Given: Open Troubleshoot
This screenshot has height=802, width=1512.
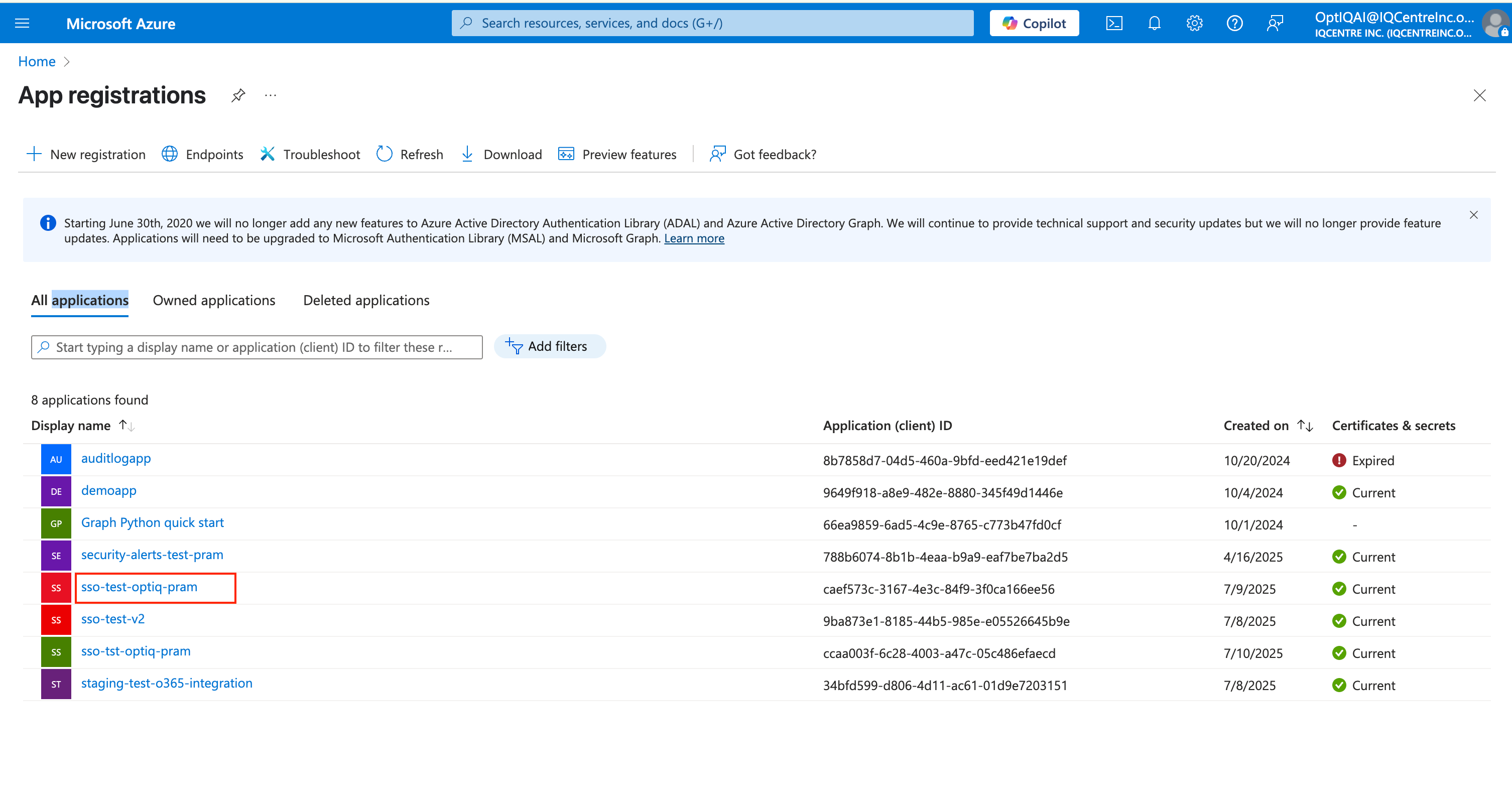Looking at the screenshot, I should [x=310, y=154].
